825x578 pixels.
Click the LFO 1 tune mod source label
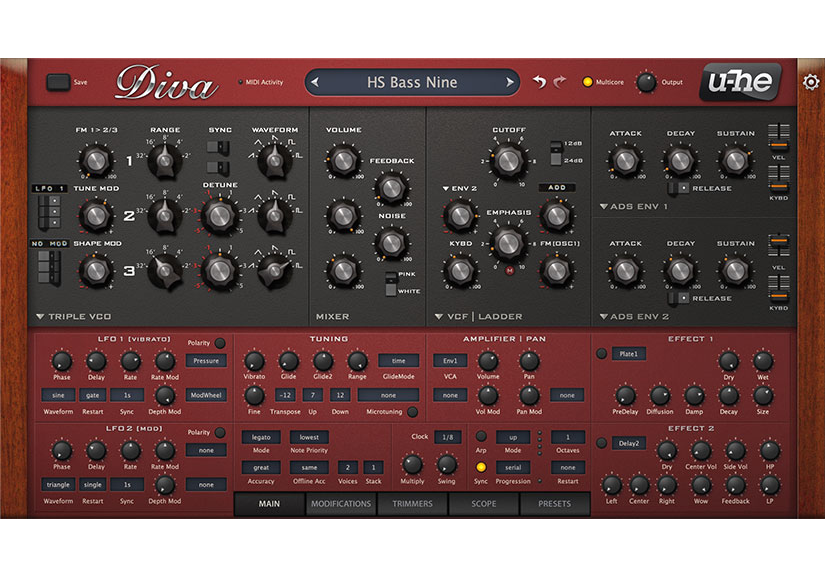click(x=49, y=188)
